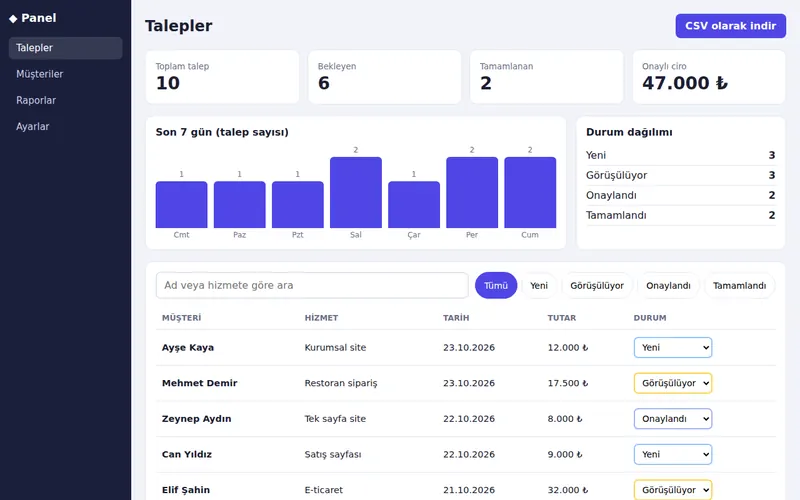This screenshot has height=500, width=800.
Task: Click the E-ticaret service cell
Action: [323, 490]
